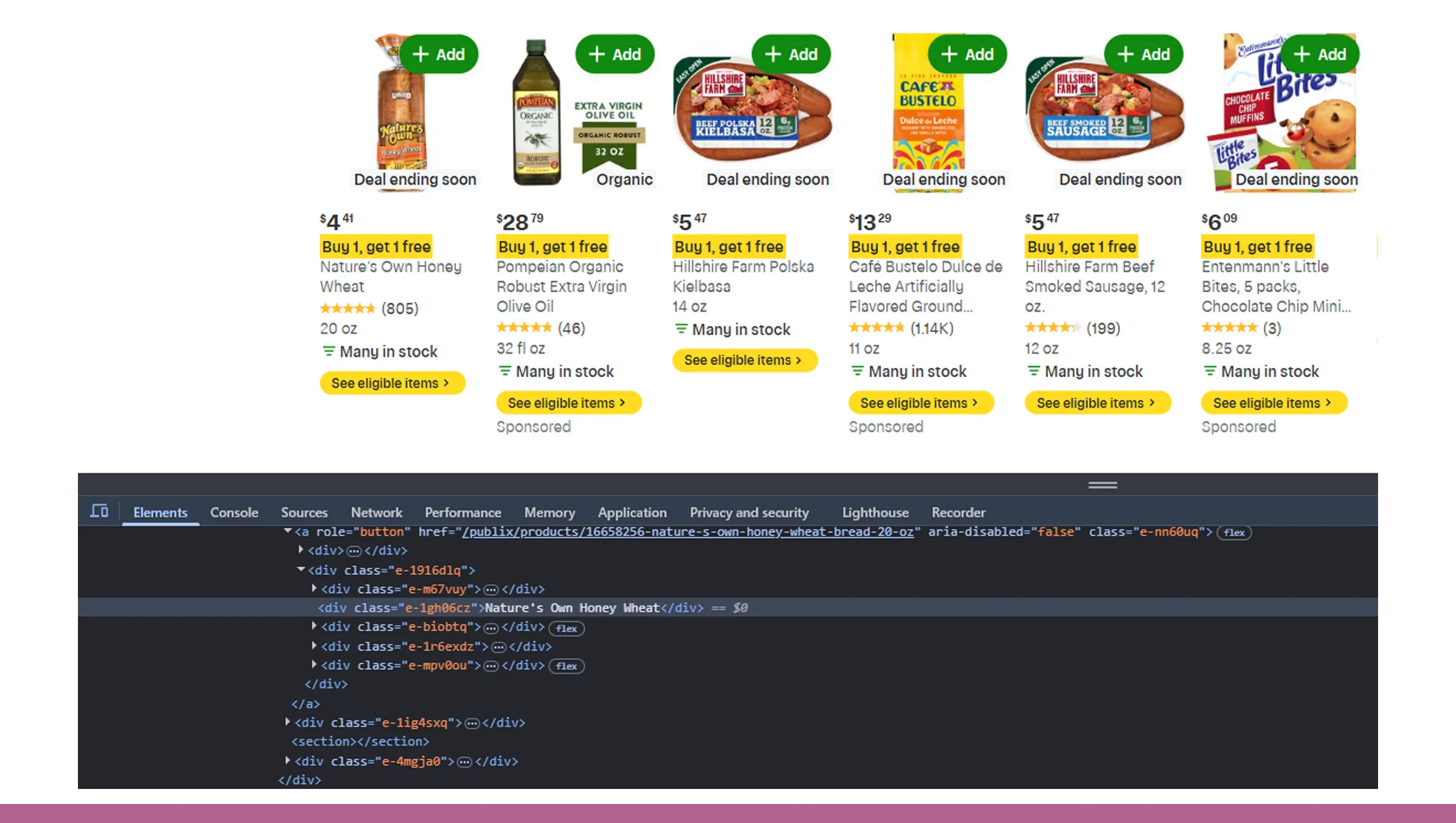This screenshot has height=823, width=1456.
Task: Expand the e-1ig4sxq div node
Action: click(288, 722)
